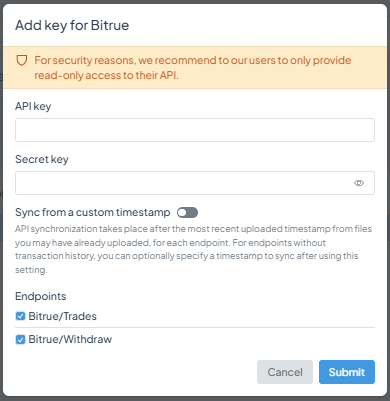Viewport: 390px width, 401px height.
Task: Uncheck the Bitrue/Withdraw endpoint checkbox
Action: pos(20,339)
